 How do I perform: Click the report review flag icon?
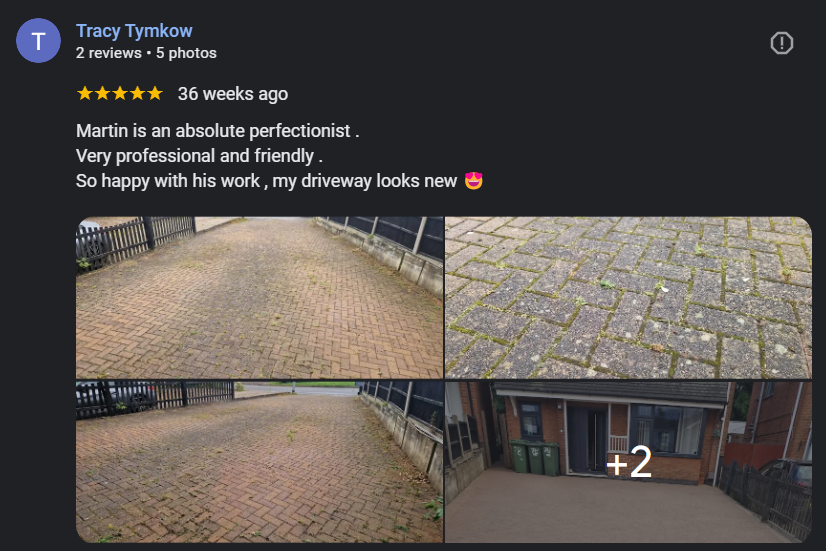(x=782, y=43)
